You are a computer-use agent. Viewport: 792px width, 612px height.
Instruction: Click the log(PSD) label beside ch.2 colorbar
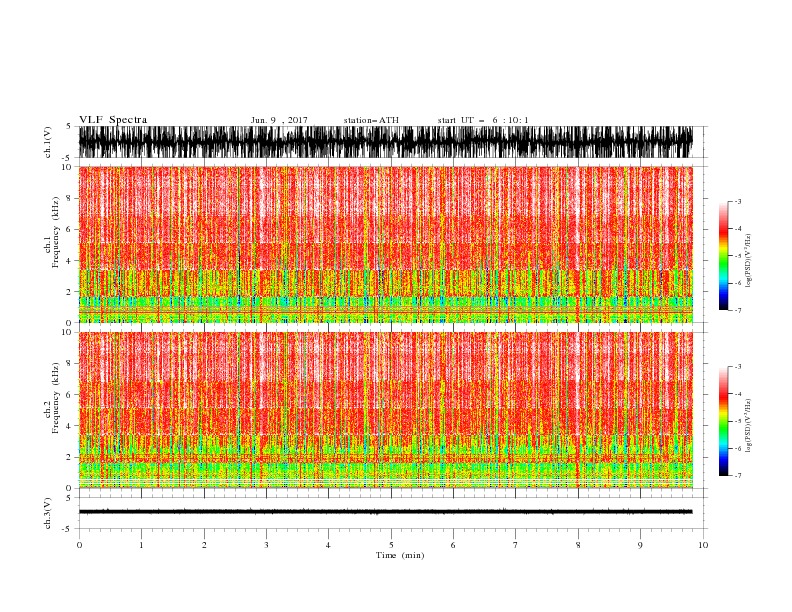(748, 426)
